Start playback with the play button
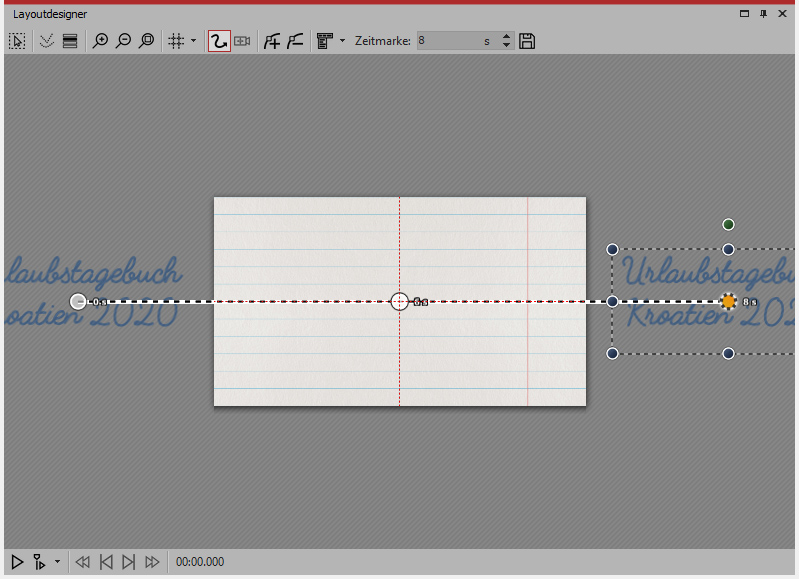The width and height of the screenshot is (799, 579). 17,562
